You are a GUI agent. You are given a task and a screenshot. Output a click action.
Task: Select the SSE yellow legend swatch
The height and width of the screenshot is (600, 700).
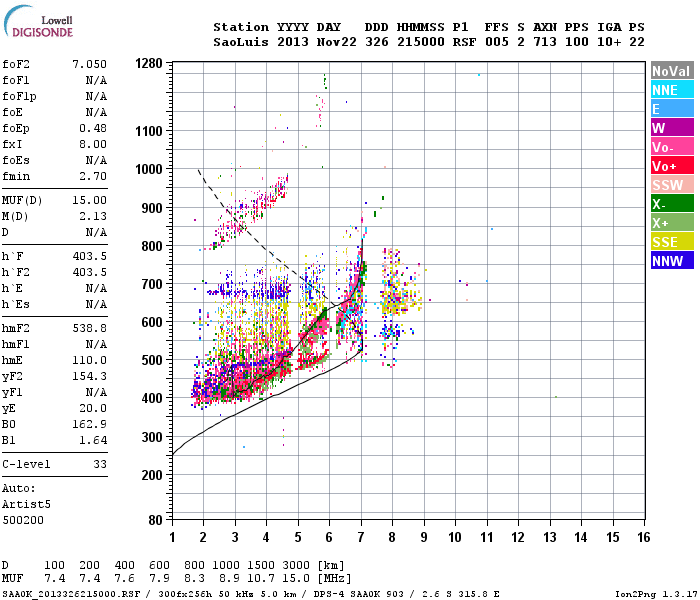click(x=672, y=242)
